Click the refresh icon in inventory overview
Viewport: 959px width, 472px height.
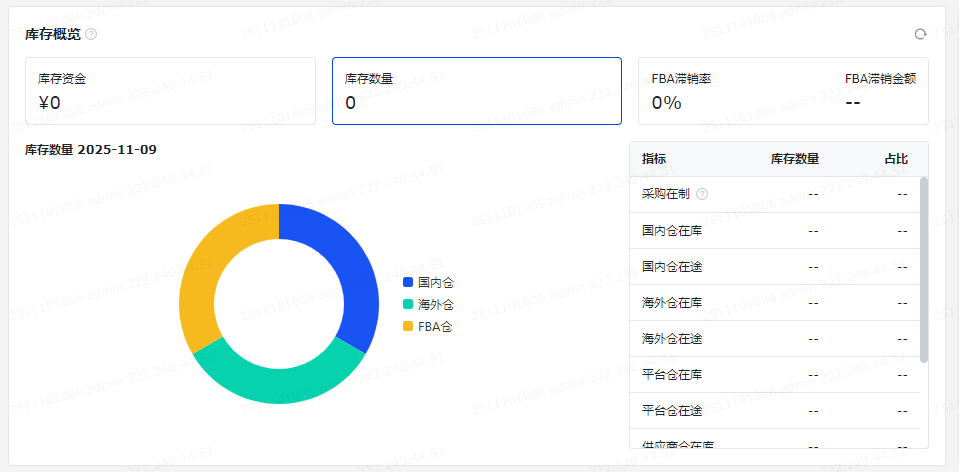(x=920, y=34)
